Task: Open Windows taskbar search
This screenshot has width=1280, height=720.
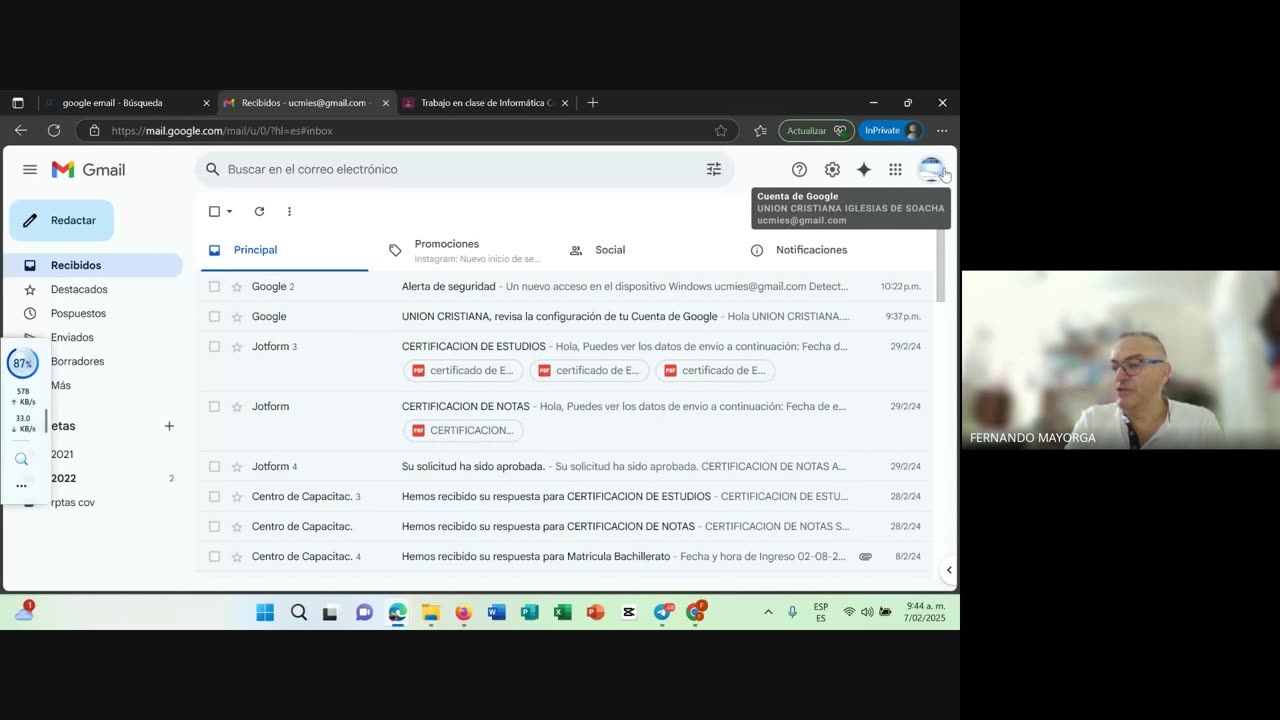Action: point(298,612)
